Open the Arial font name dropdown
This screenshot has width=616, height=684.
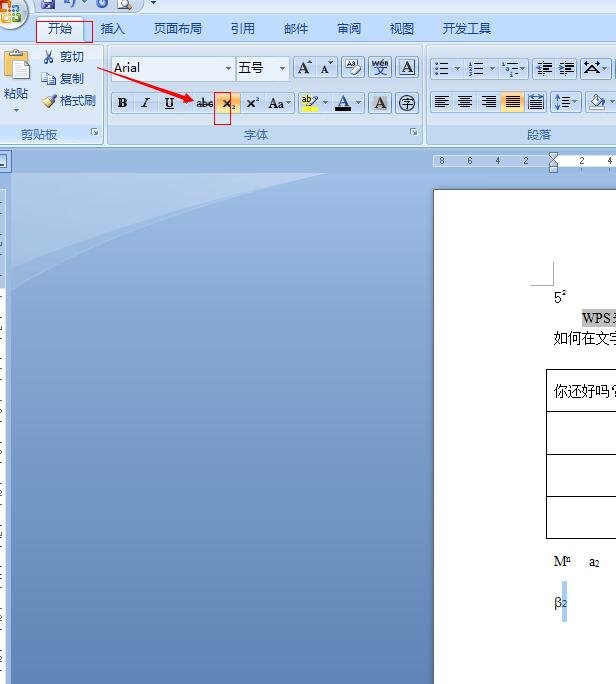click(x=228, y=68)
